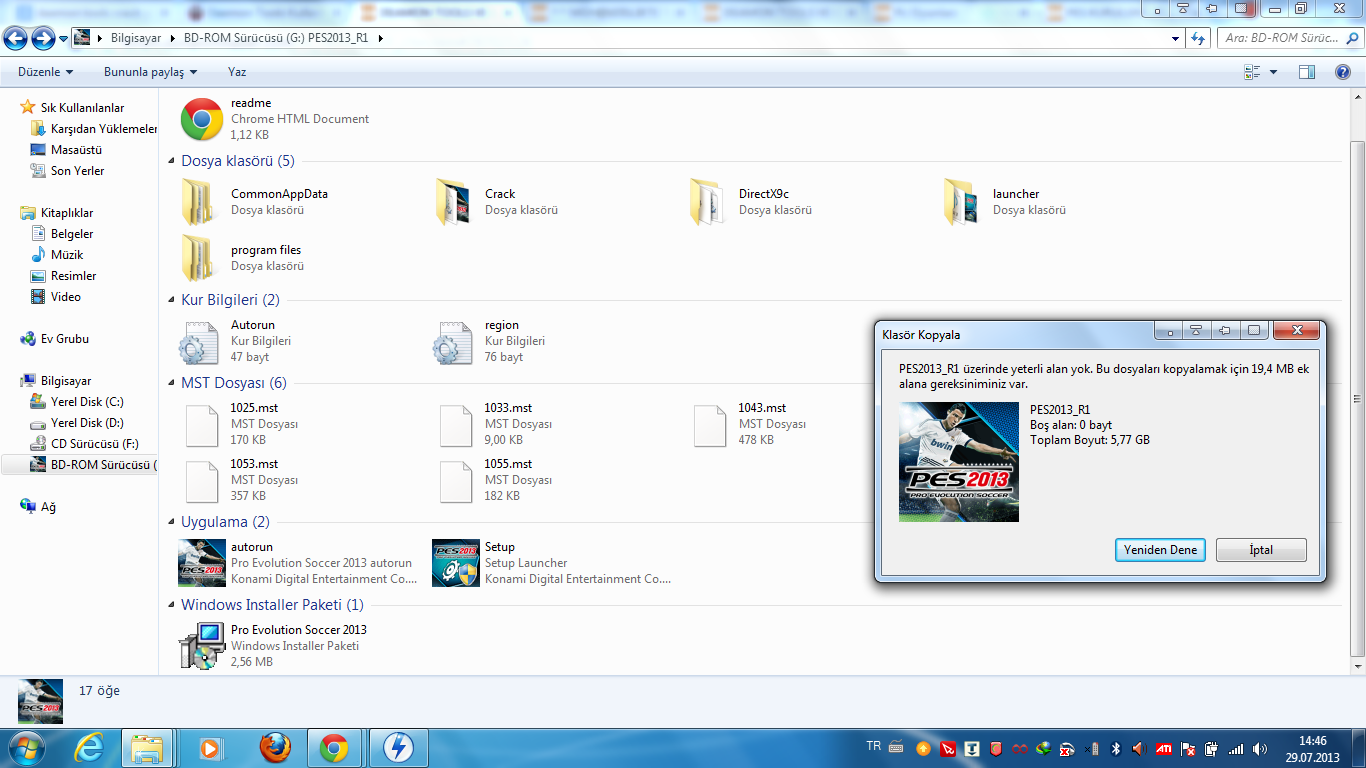
Task: Open the Bununla paylaş dropdown menu
Action: [x=150, y=72]
